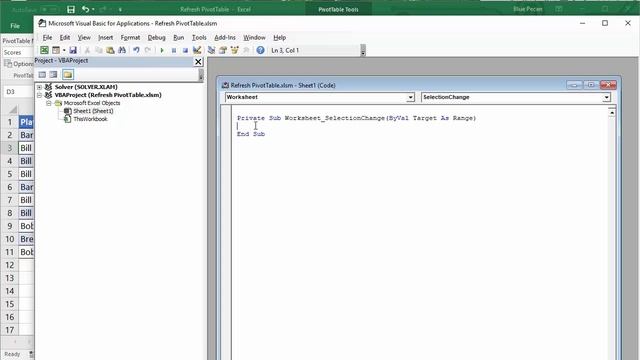Save the workbook via floppy disk icon
Screen dimensions: 640x360
tap(73, 50)
